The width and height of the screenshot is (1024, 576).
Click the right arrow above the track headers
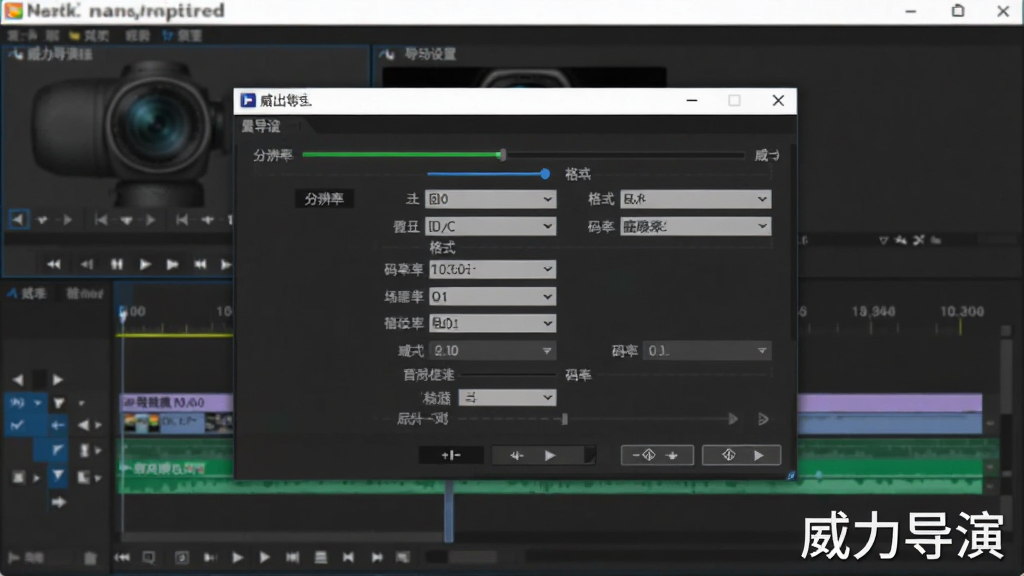coord(57,379)
